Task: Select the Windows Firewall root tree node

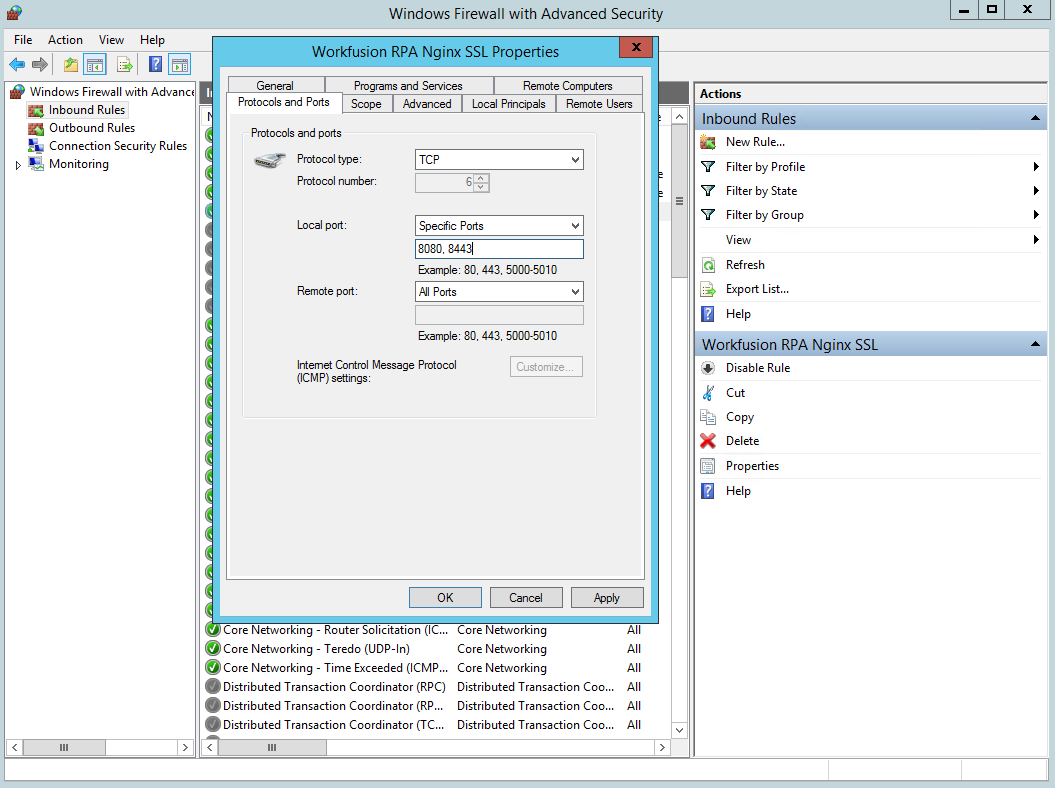Action: coord(112,92)
